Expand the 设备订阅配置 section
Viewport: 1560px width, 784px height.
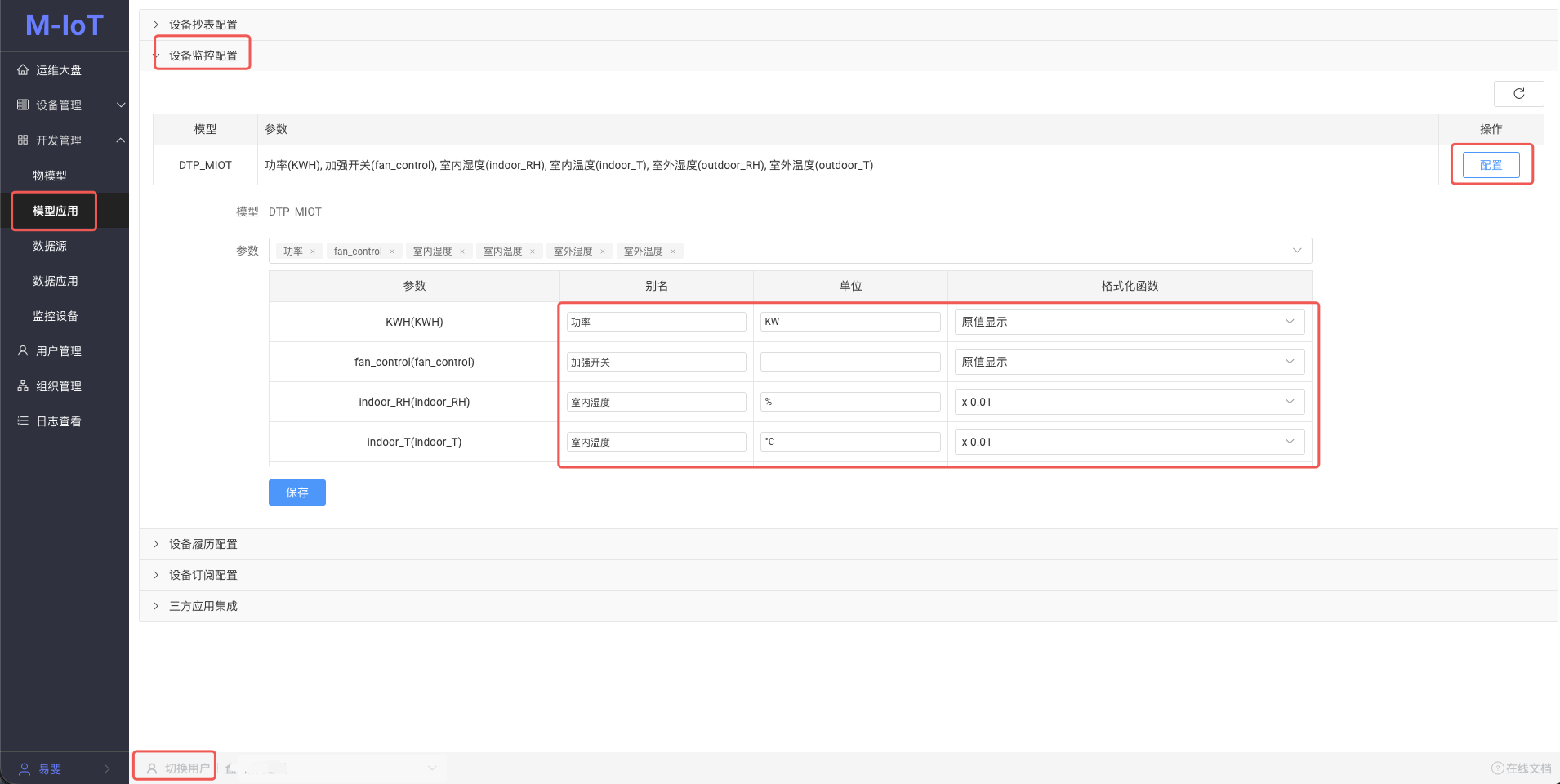[203, 575]
